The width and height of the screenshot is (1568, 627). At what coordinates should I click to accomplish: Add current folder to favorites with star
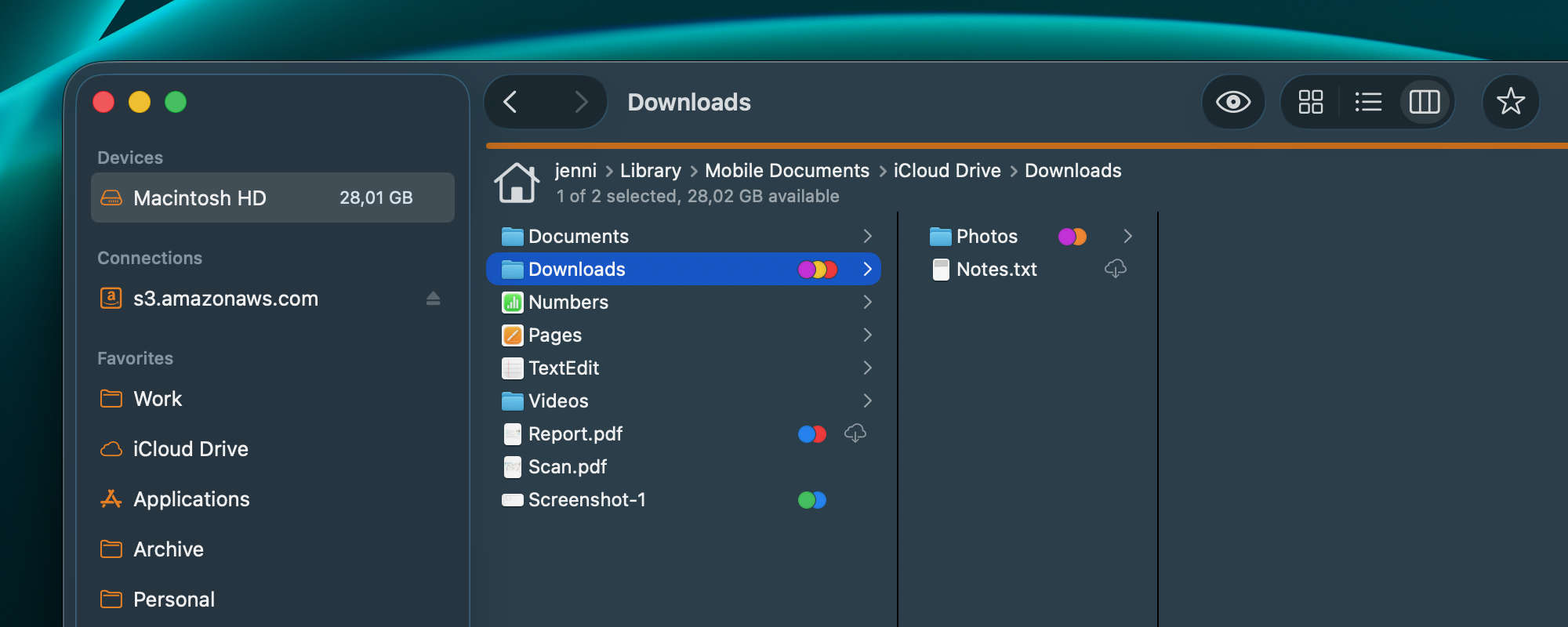pos(1511,102)
